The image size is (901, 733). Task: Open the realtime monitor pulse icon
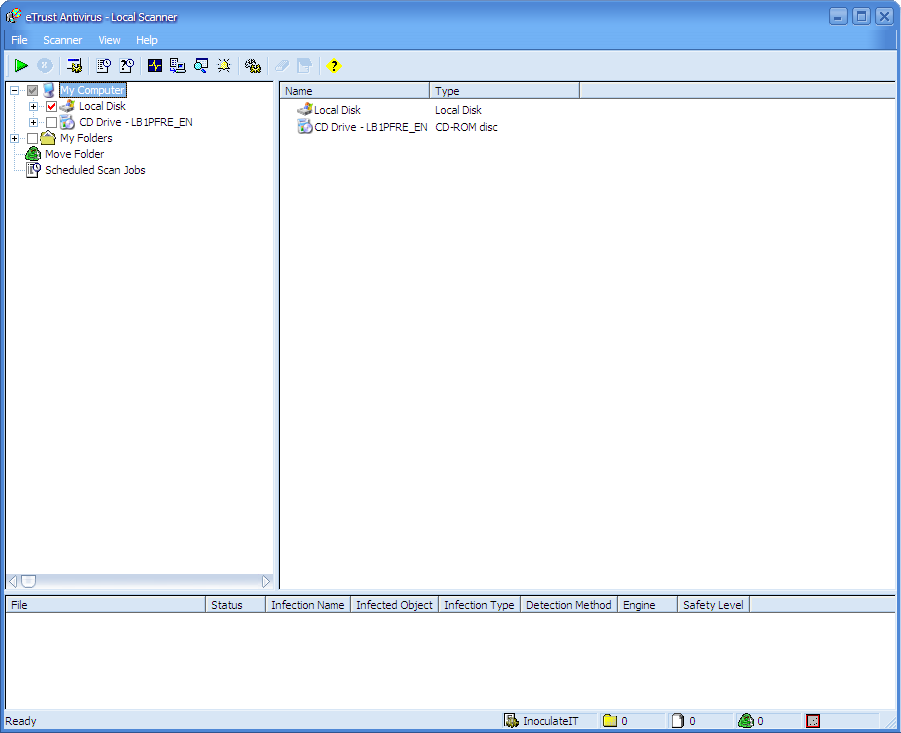pos(155,66)
